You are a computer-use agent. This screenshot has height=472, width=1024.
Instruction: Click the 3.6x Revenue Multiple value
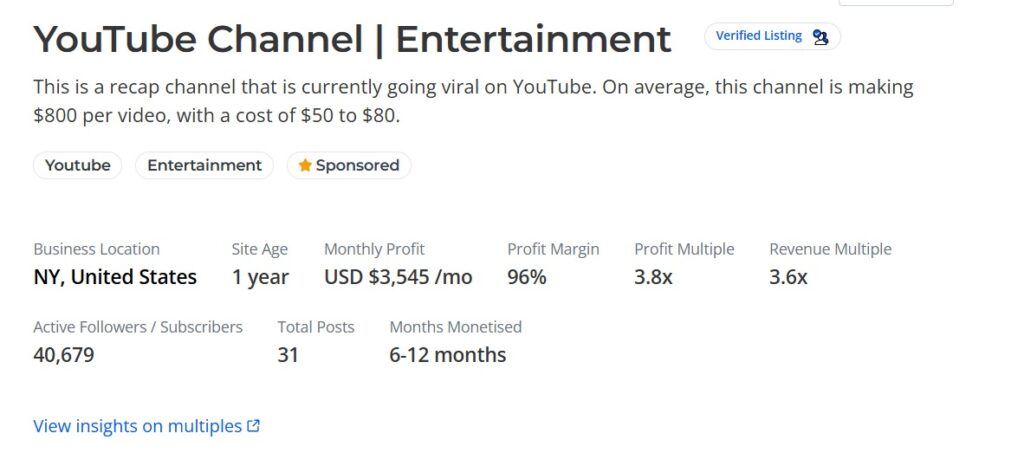[788, 277]
